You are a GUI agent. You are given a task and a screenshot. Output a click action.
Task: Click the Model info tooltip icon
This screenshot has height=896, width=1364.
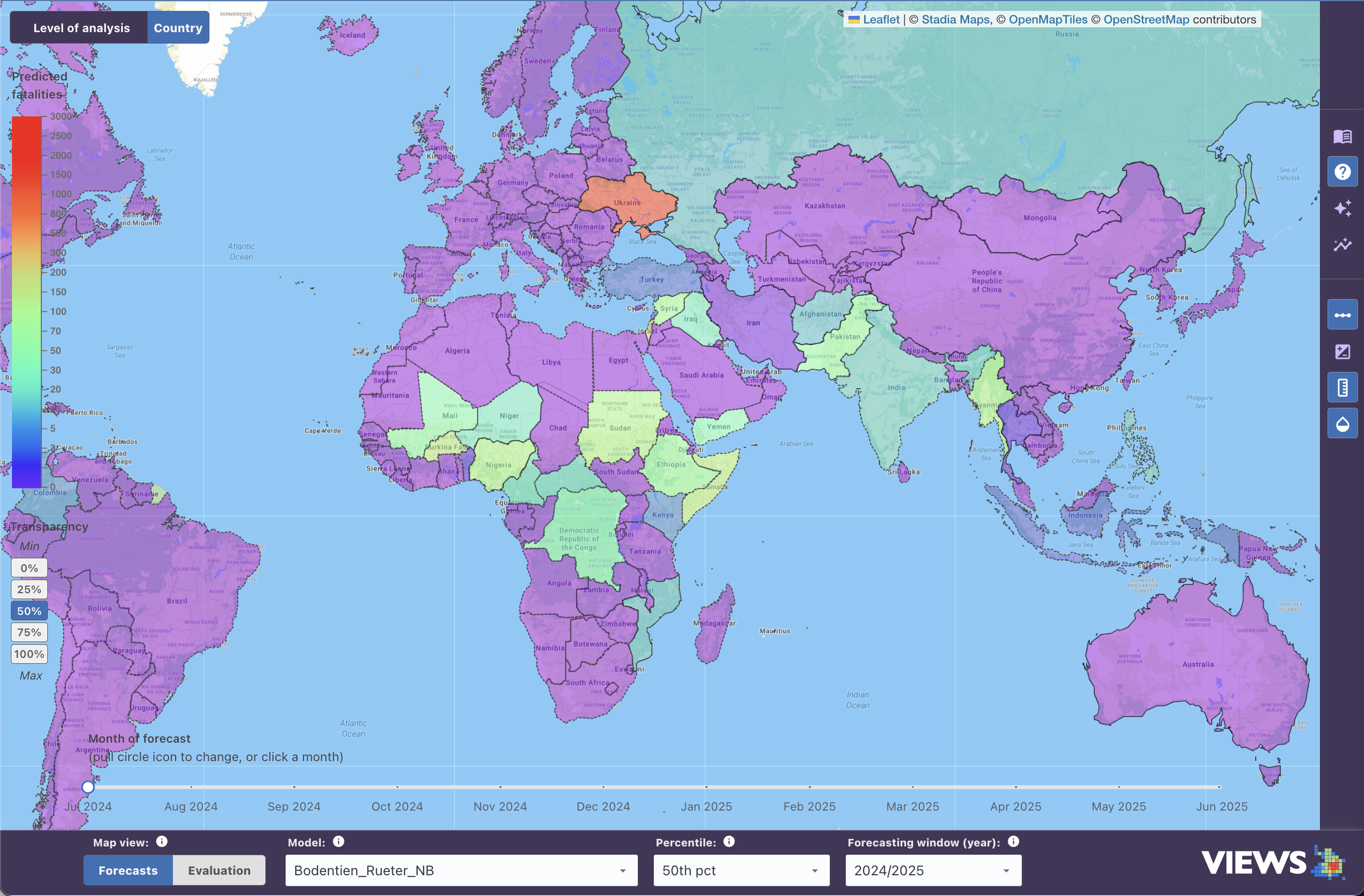click(x=338, y=842)
